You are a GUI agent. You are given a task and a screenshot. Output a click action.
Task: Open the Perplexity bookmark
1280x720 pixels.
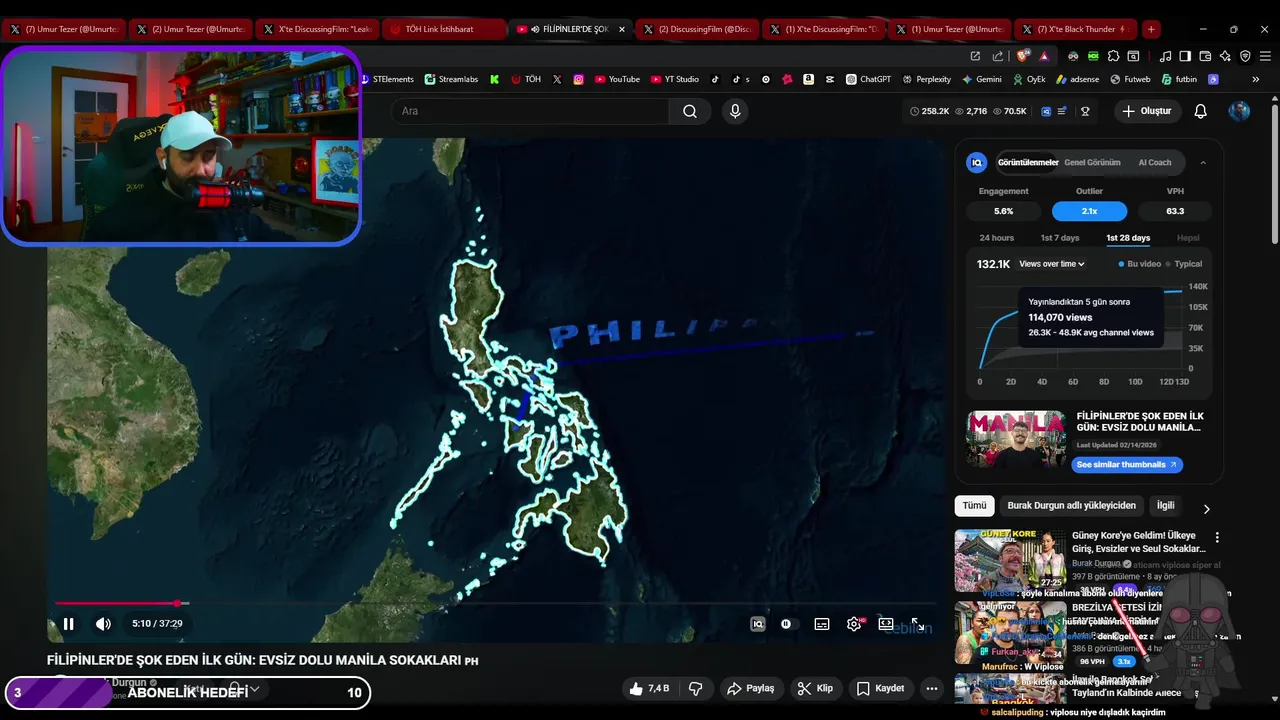[x=926, y=79]
